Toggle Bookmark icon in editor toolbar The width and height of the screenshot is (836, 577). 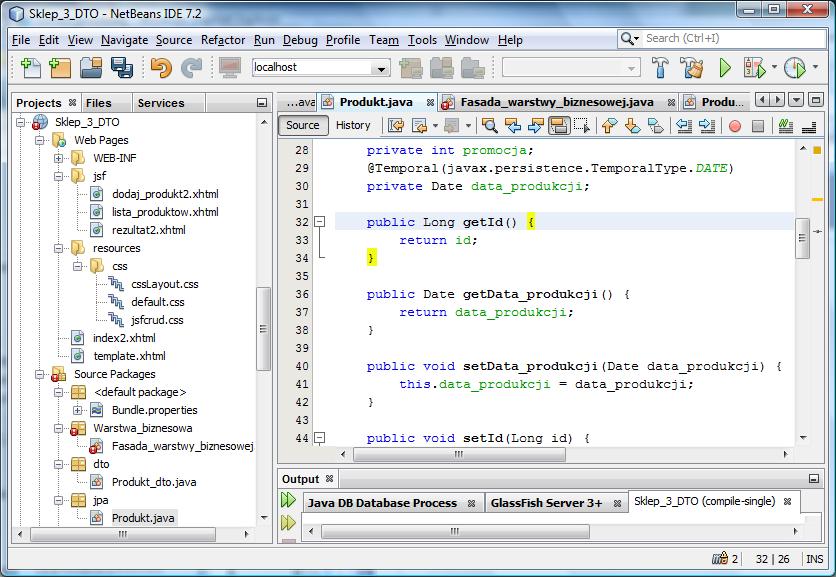pos(655,125)
